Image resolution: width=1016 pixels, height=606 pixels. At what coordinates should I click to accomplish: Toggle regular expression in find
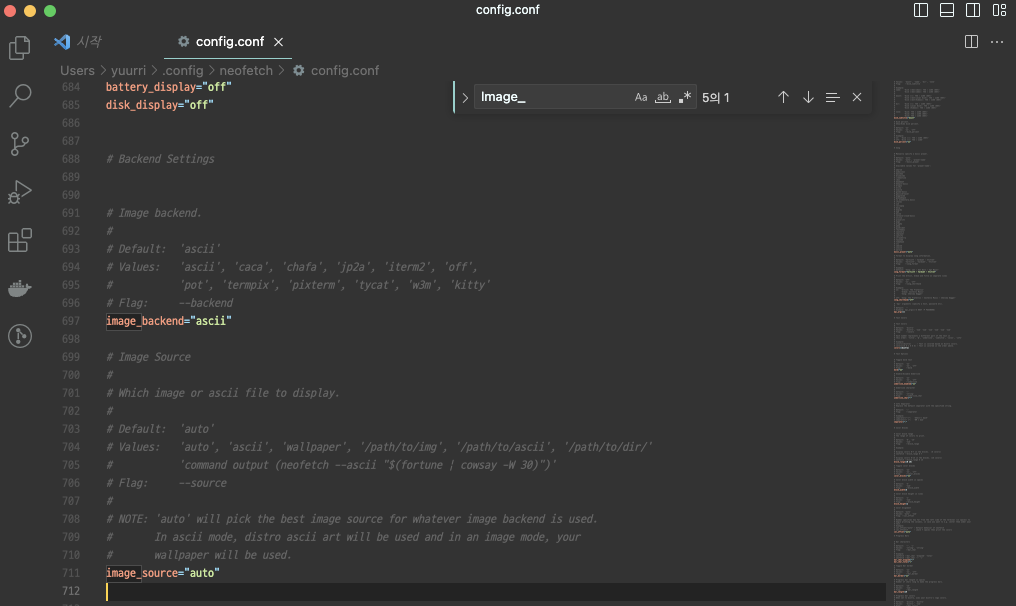click(685, 97)
